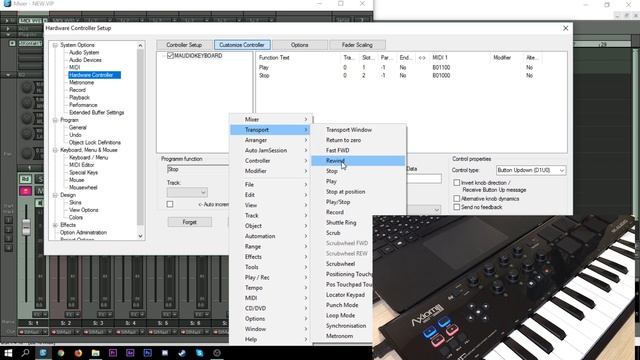The image size is (640, 360).
Task: Select Object Lock Definitions in the tree
Action: [95, 142]
